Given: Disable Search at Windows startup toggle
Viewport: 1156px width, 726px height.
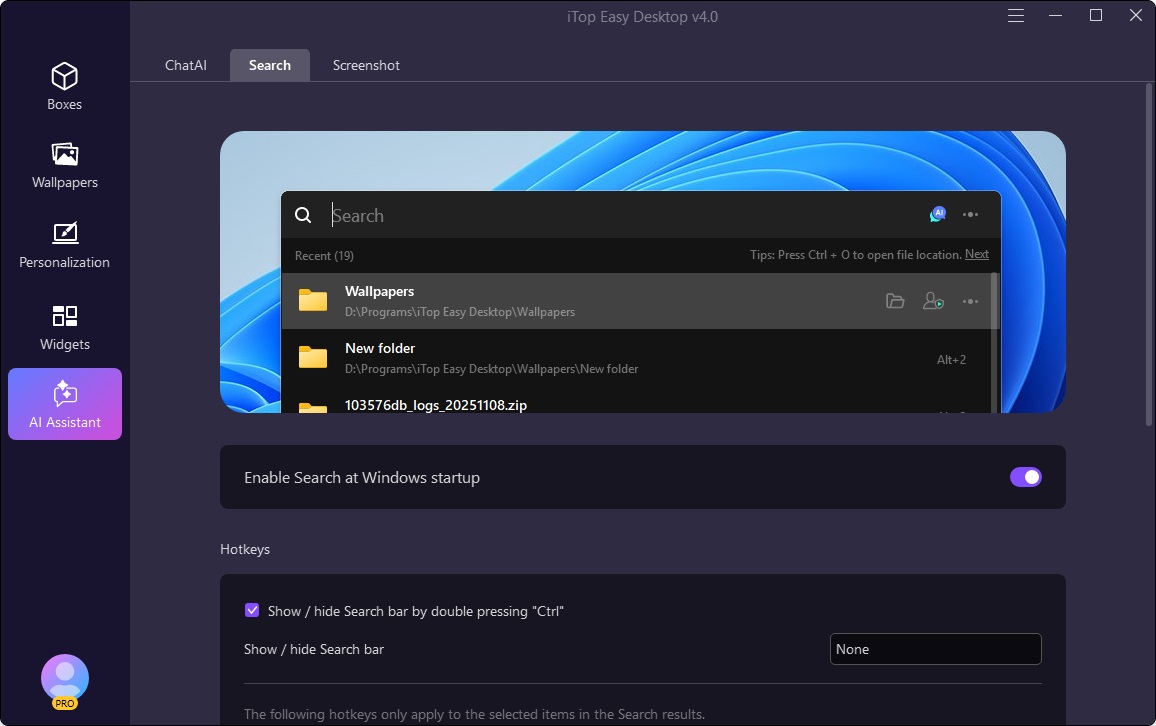Looking at the screenshot, I should (1025, 477).
